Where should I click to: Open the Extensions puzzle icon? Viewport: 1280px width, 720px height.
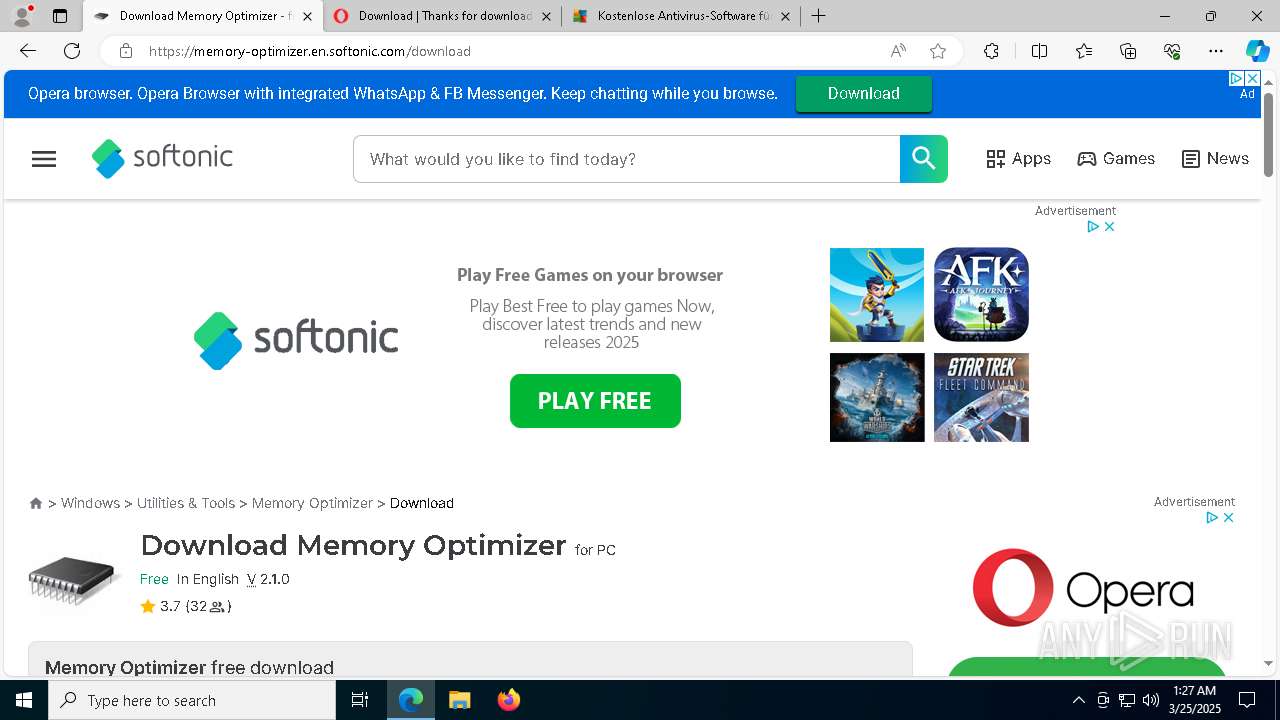pyautogui.click(x=991, y=51)
